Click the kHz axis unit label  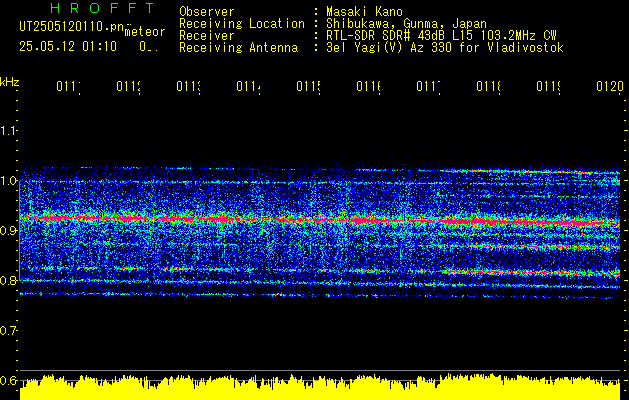coord(9,82)
